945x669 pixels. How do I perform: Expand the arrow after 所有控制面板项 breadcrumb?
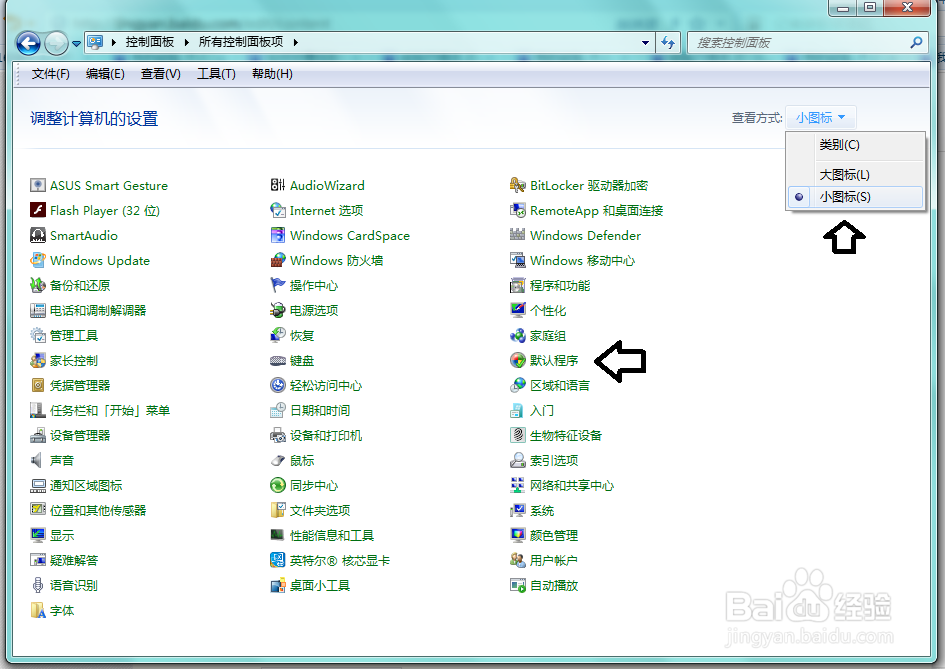coord(295,42)
